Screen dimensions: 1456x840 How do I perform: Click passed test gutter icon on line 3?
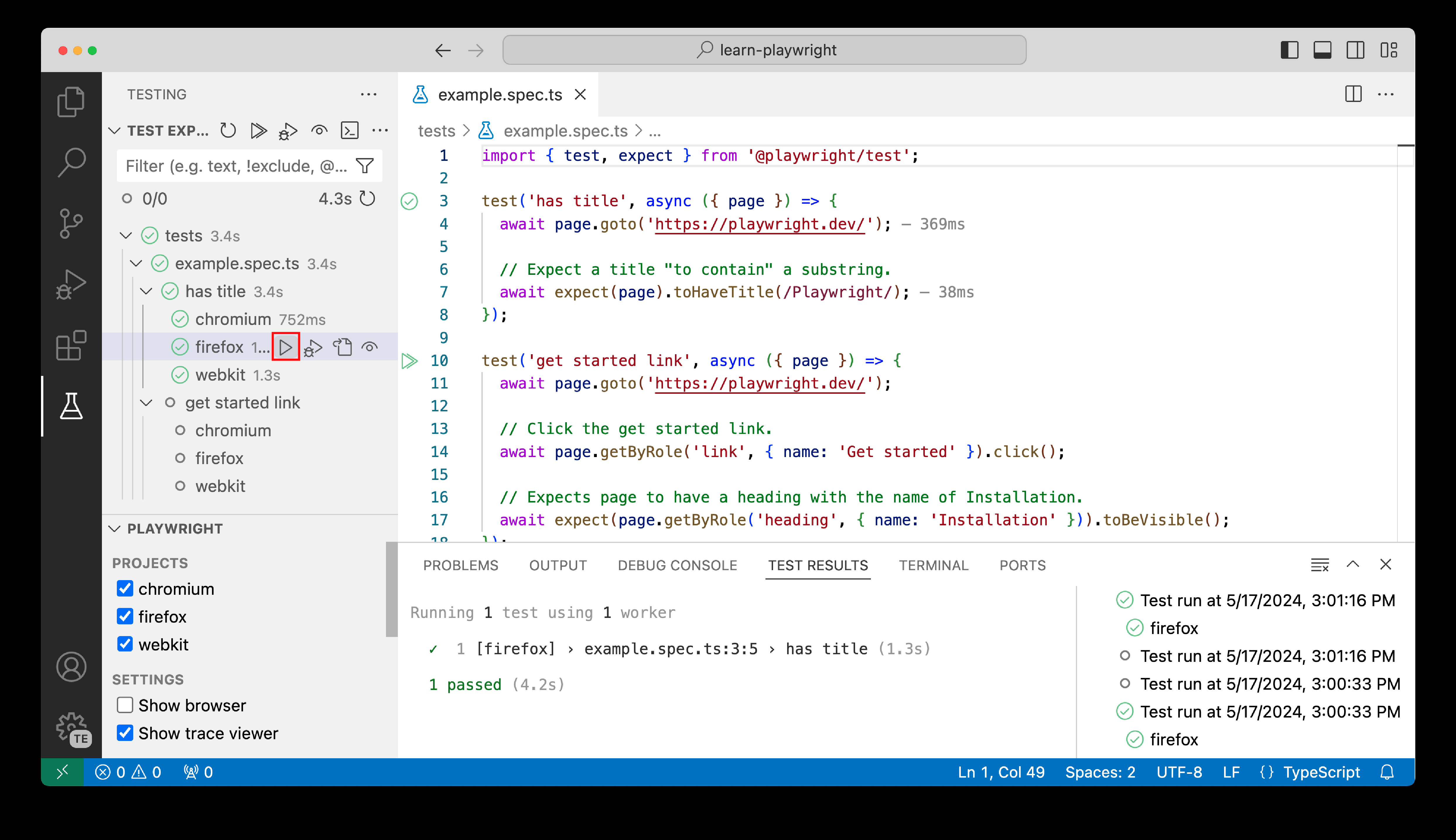pyautogui.click(x=409, y=201)
